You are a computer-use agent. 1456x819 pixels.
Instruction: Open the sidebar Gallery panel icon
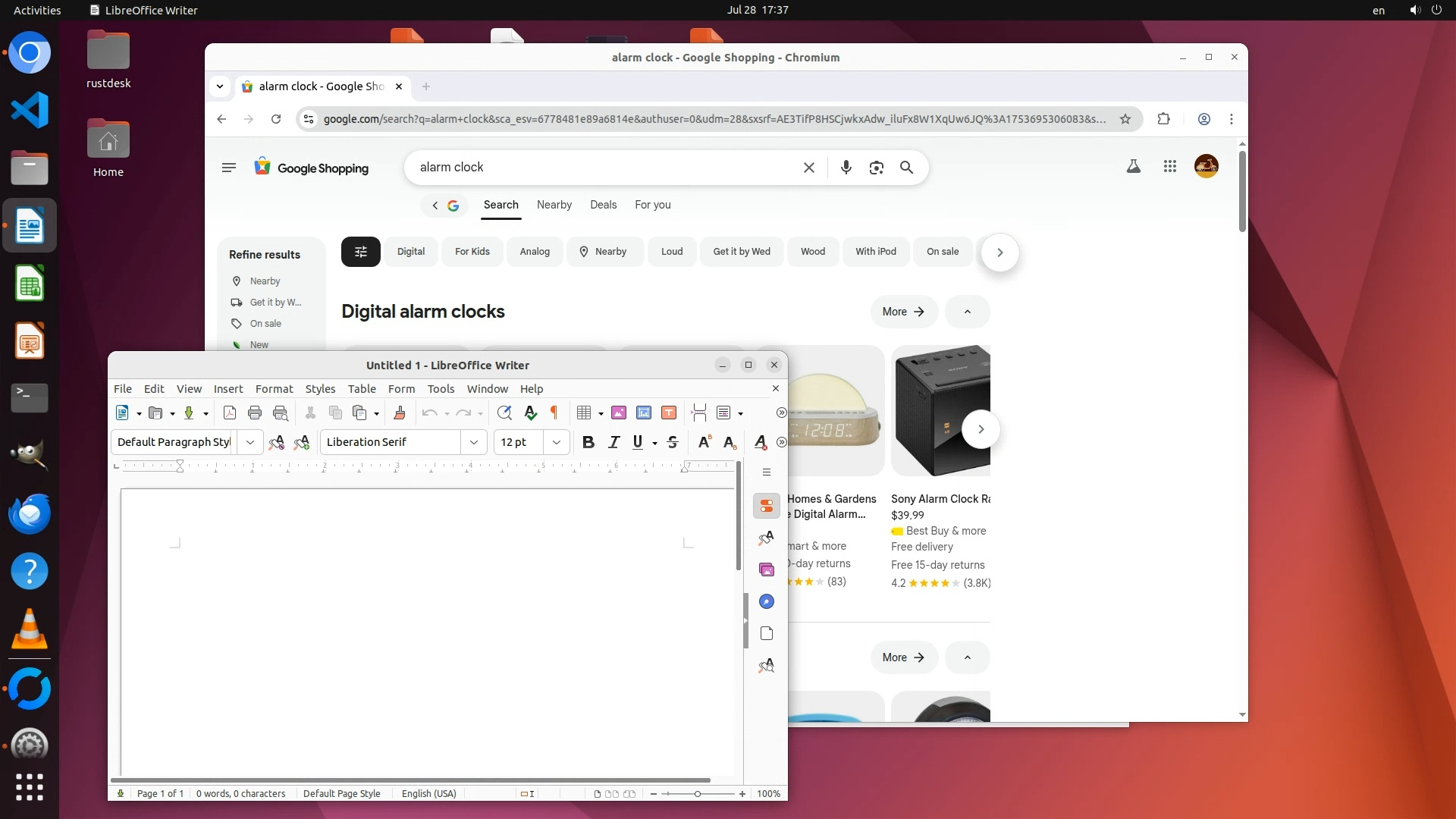pyautogui.click(x=766, y=570)
